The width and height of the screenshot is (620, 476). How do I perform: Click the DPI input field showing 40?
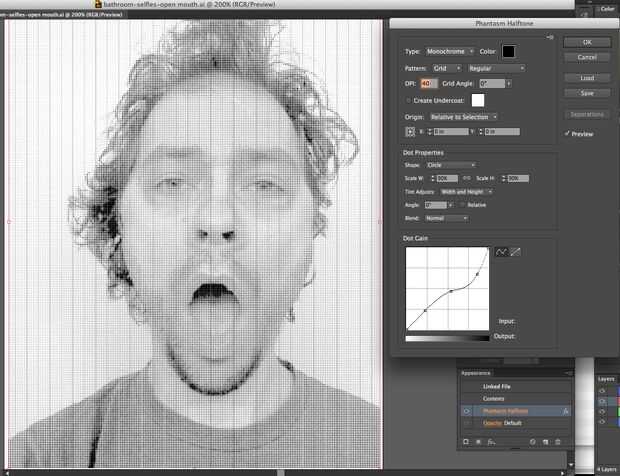[x=429, y=84]
